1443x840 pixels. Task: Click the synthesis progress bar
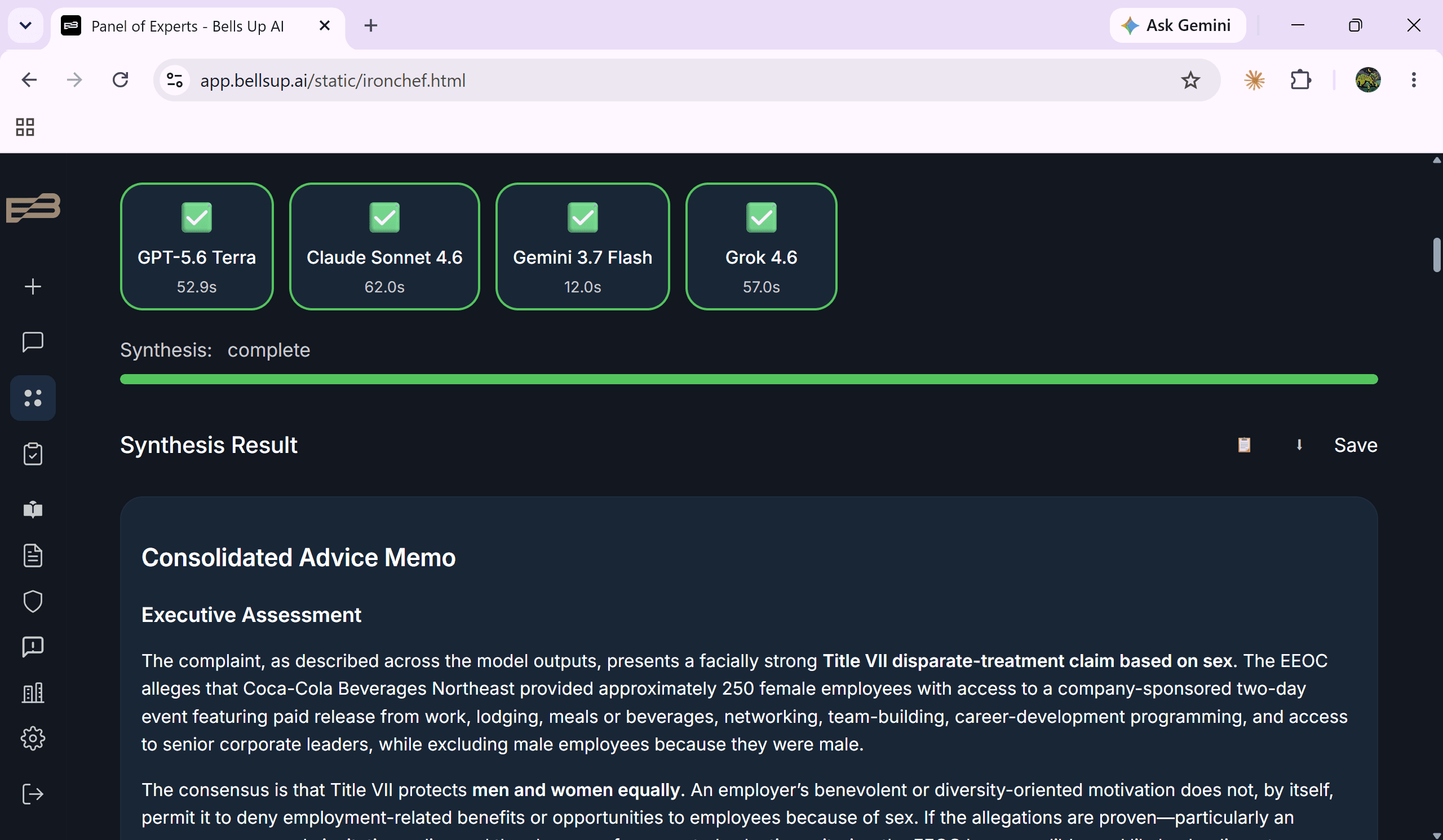click(749, 379)
